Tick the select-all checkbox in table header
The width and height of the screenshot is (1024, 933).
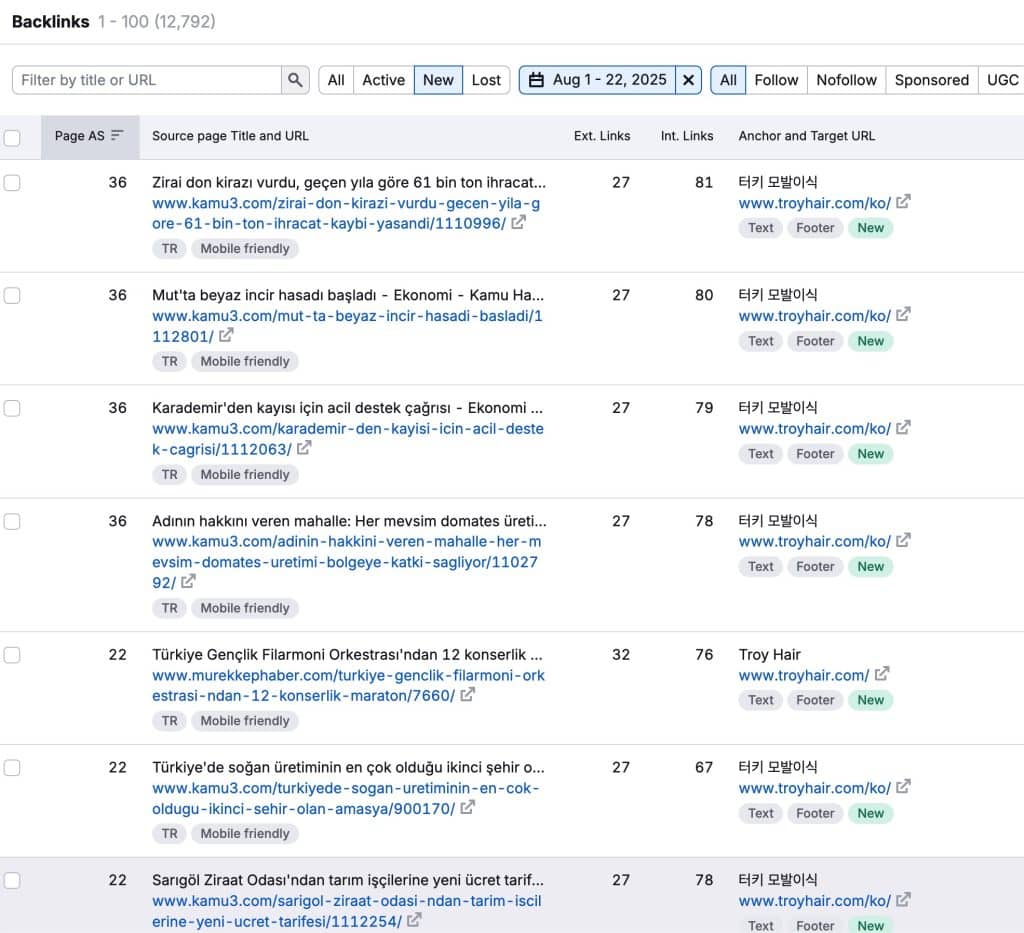click(12, 138)
